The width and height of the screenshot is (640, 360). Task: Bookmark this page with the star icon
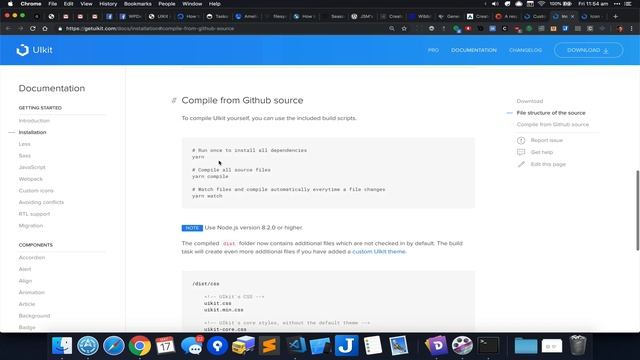coord(404,29)
